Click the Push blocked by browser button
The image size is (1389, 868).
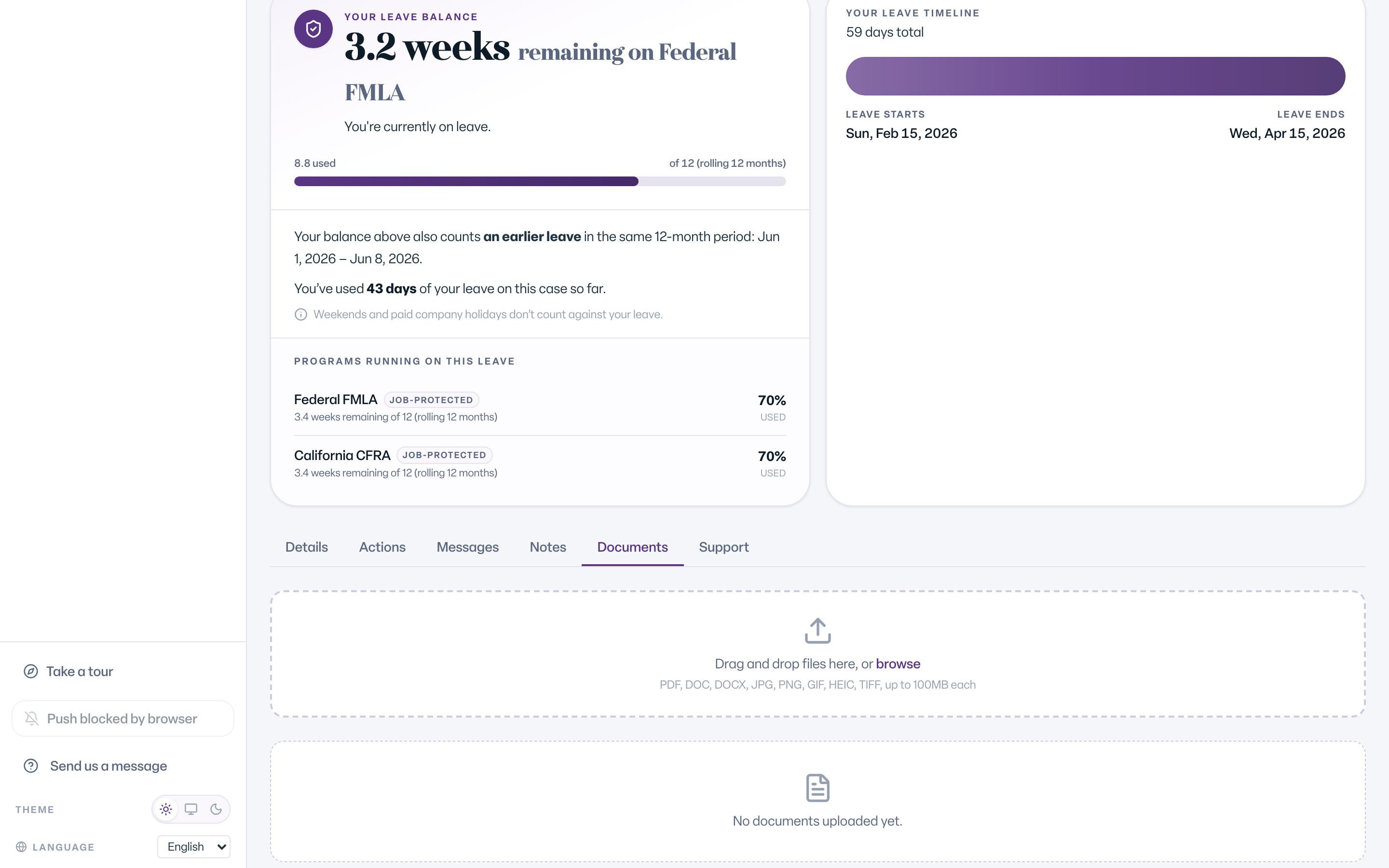click(123, 718)
